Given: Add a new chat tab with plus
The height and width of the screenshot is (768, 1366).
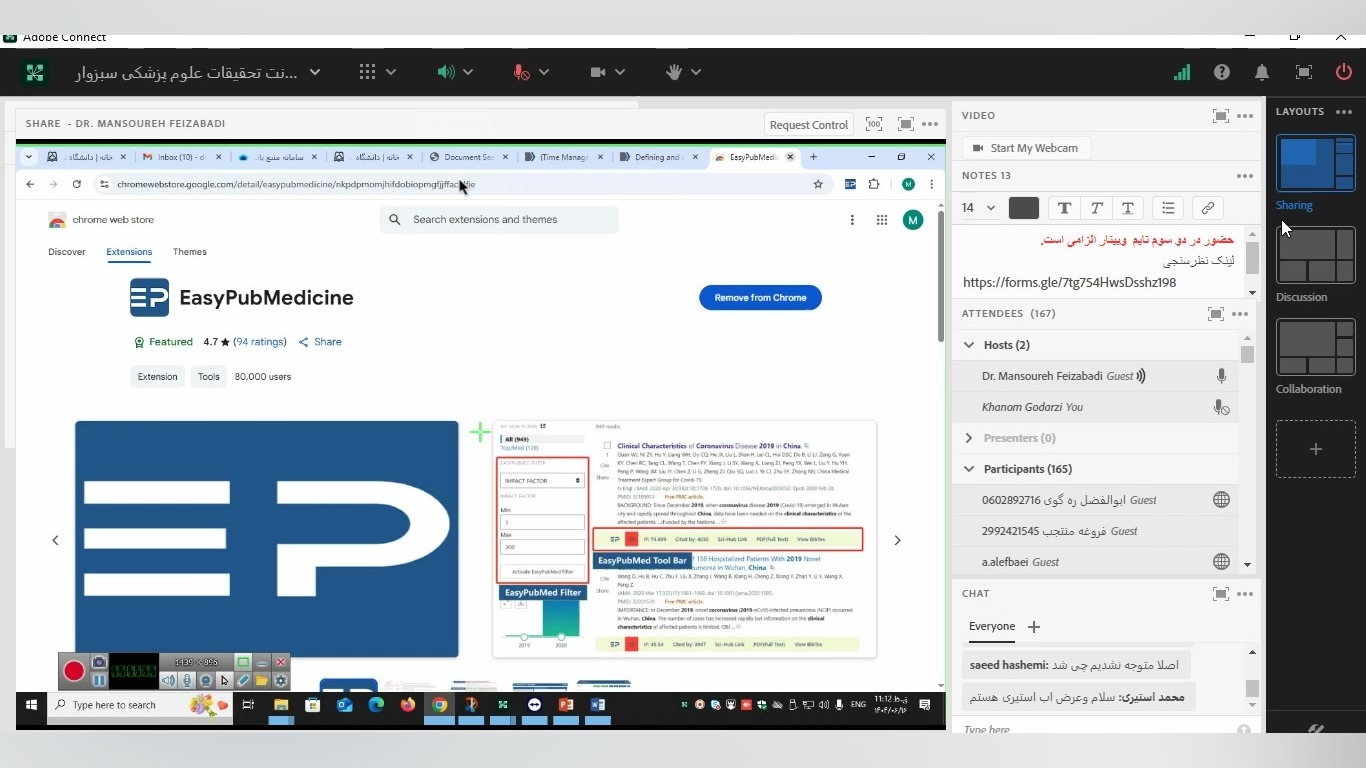Looking at the screenshot, I should [x=1034, y=627].
